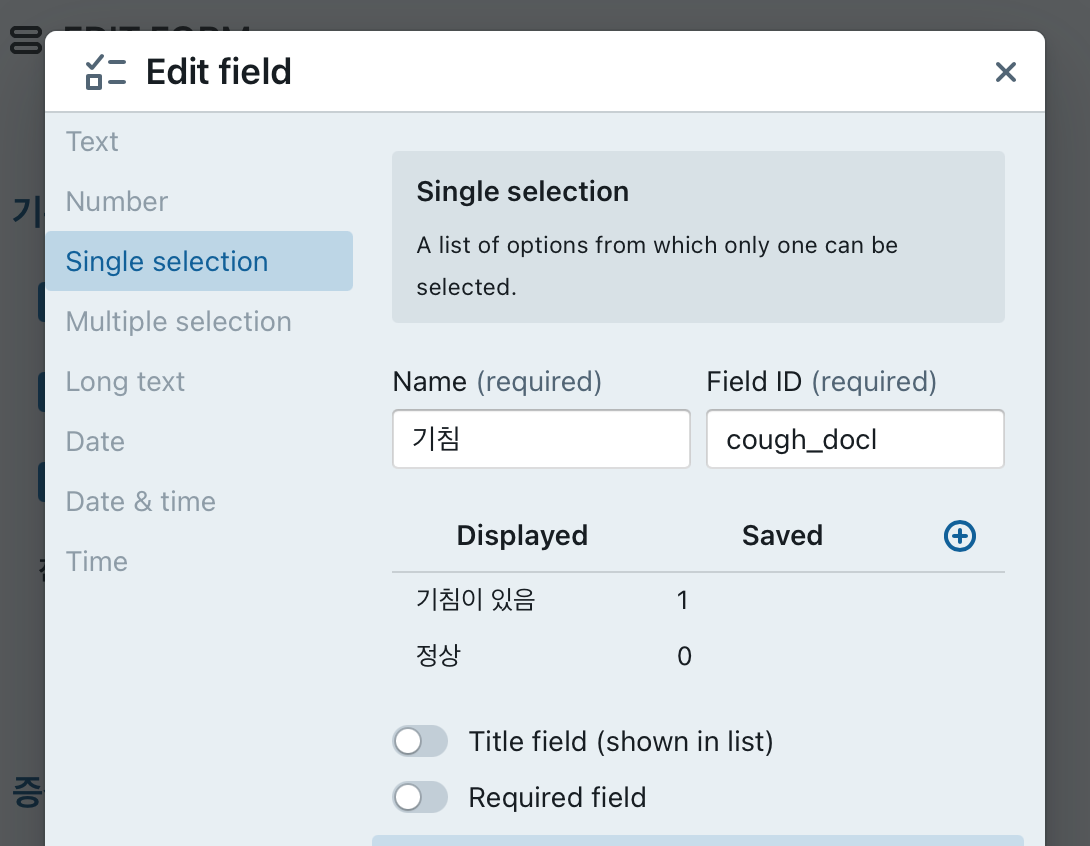
Task: Select the Text field type
Action: point(92,142)
